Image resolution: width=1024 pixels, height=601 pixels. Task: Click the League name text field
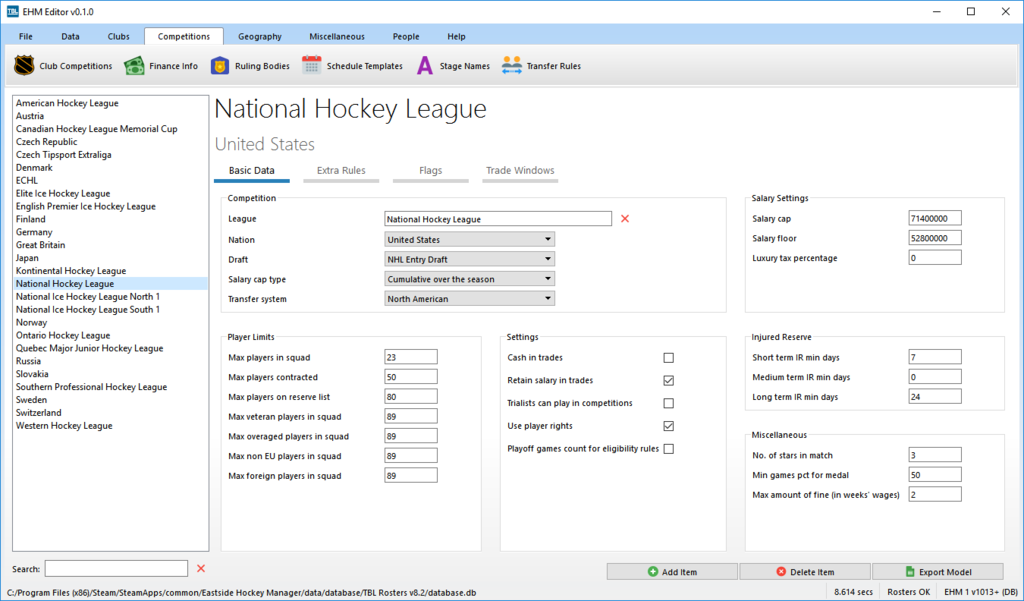pyautogui.click(x=498, y=219)
